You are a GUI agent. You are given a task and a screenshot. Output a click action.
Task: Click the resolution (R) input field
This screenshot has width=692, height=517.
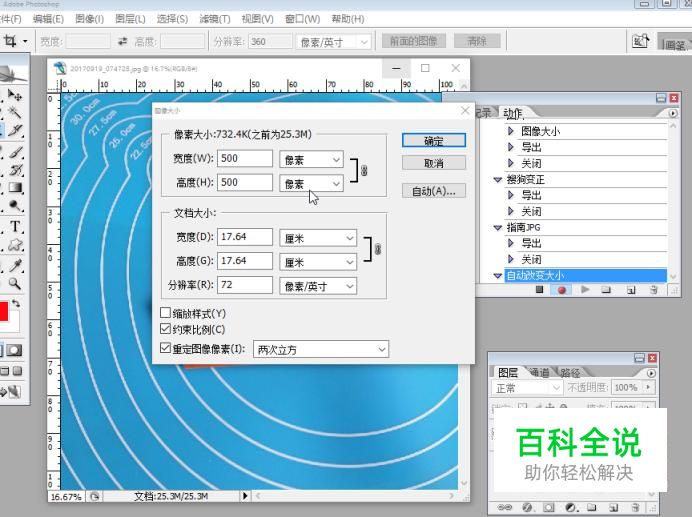pos(245,285)
